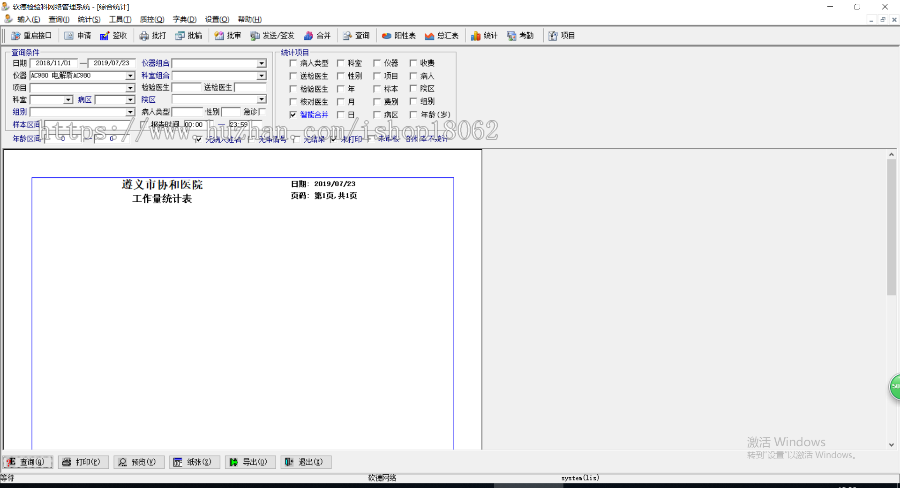Click the scrollbar up arrow at top right
Viewport: 900px width, 488px height.
tap(891, 154)
